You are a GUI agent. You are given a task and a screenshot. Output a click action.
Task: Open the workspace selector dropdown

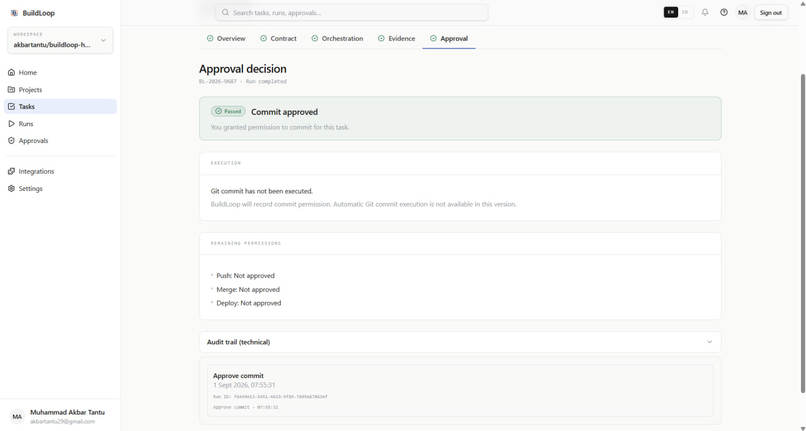(x=60, y=41)
